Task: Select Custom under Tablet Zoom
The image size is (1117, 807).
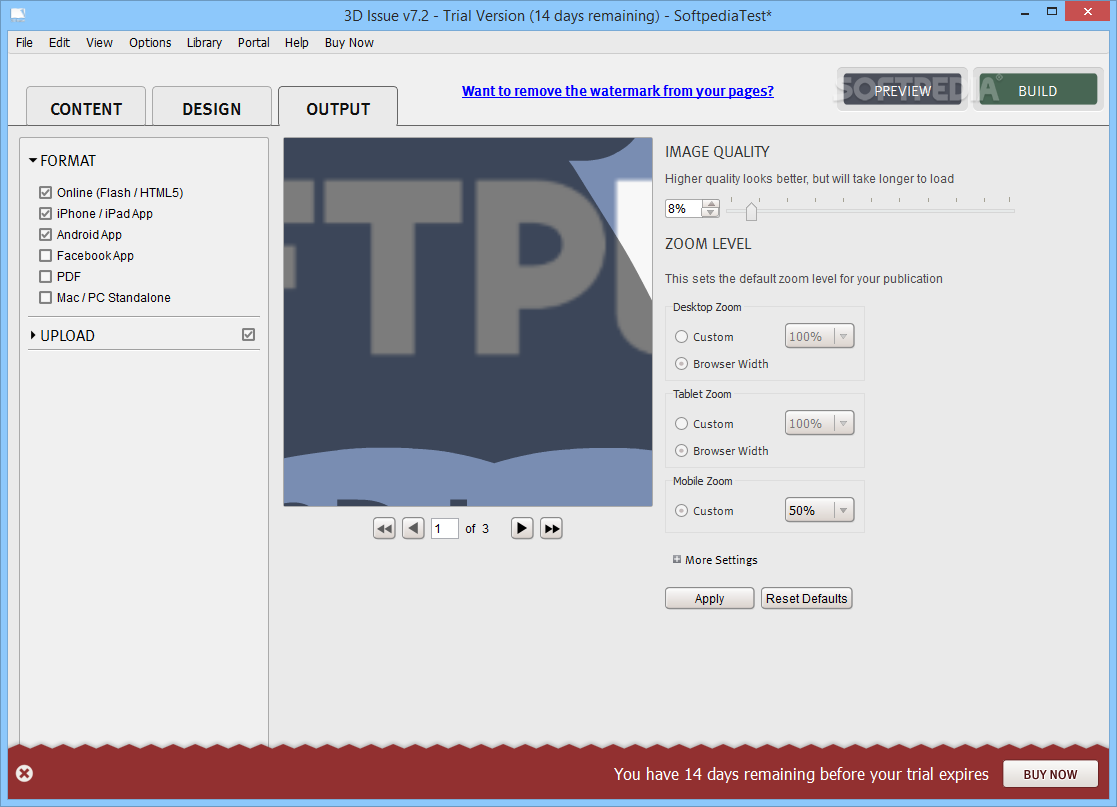Action: point(682,424)
